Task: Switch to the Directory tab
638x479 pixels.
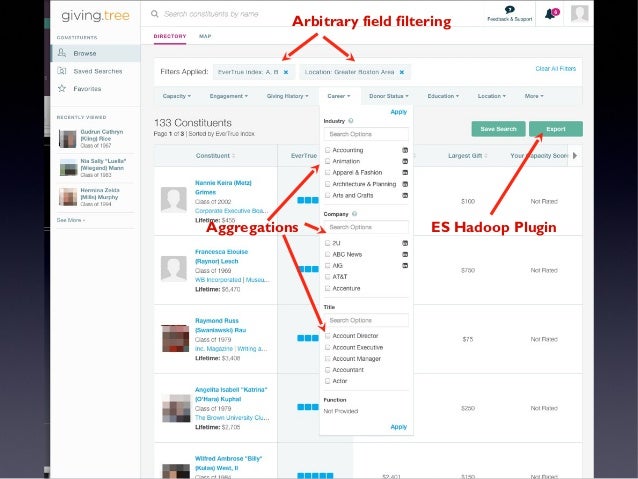Action: pyautogui.click(x=170, y=36)
